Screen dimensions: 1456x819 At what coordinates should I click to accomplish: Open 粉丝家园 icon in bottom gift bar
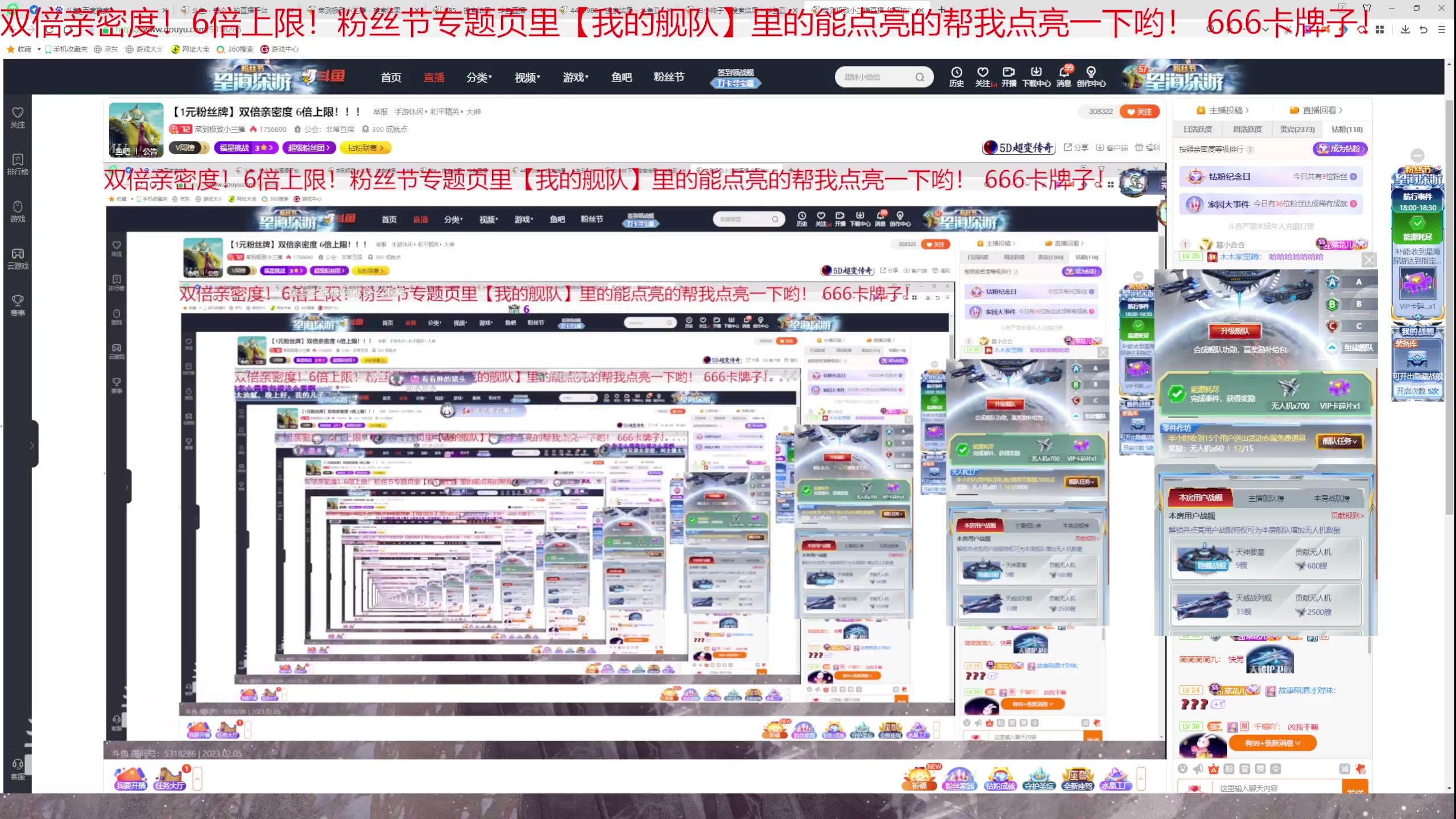point(959,778)
